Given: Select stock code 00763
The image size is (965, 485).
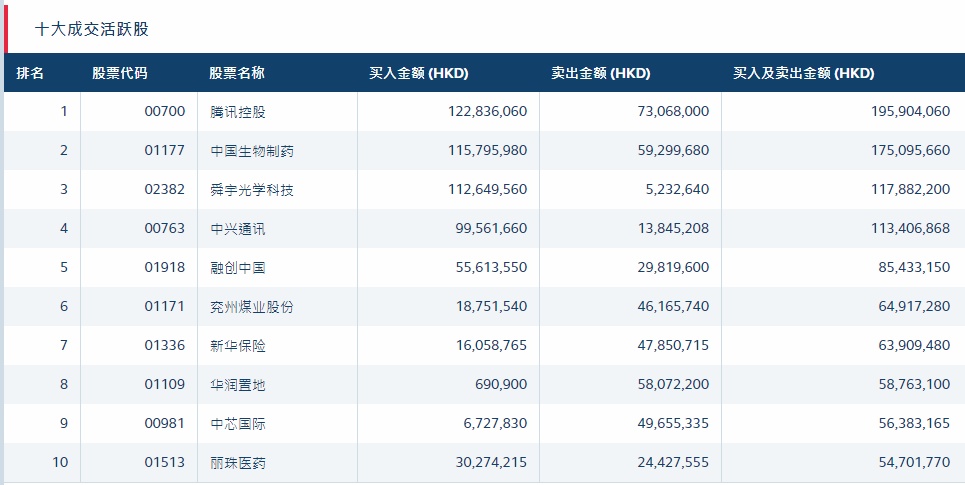Looking at the screenshot, I should click(x=164, y=228).
